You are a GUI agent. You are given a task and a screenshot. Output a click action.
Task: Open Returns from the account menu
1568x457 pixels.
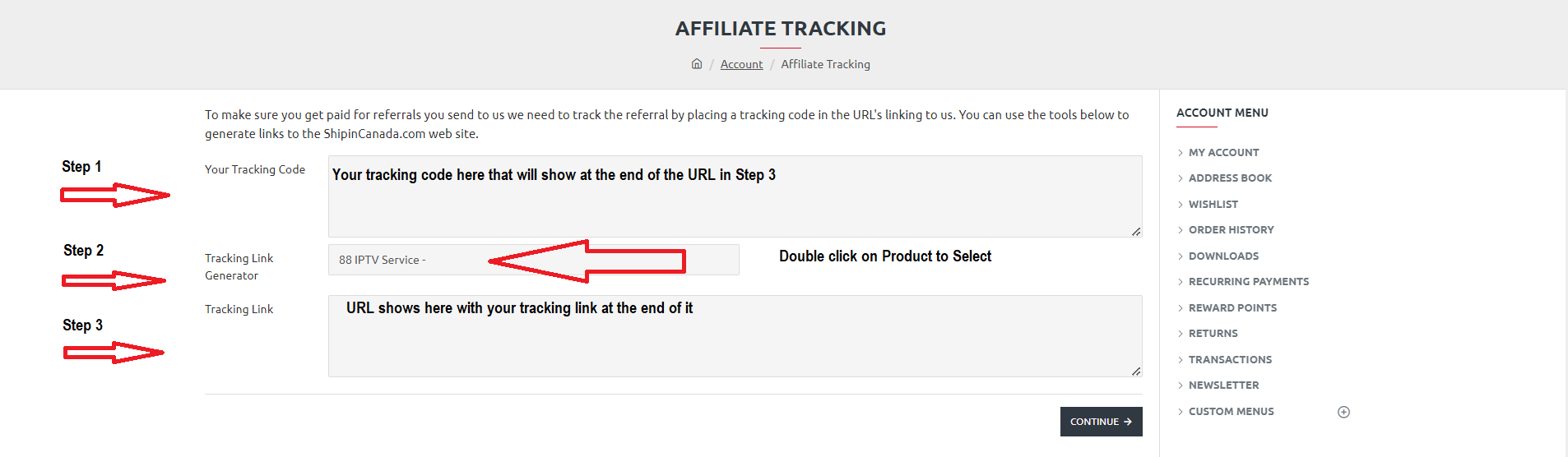tap(1213, 334)
